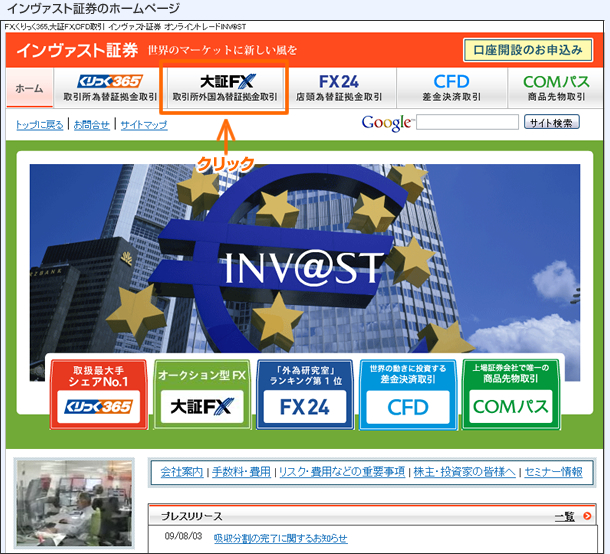Focus the Google site search field

point(467,122)
